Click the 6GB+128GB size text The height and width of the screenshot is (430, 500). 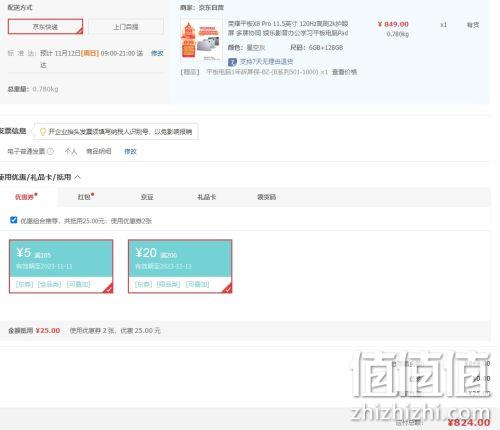326,48
